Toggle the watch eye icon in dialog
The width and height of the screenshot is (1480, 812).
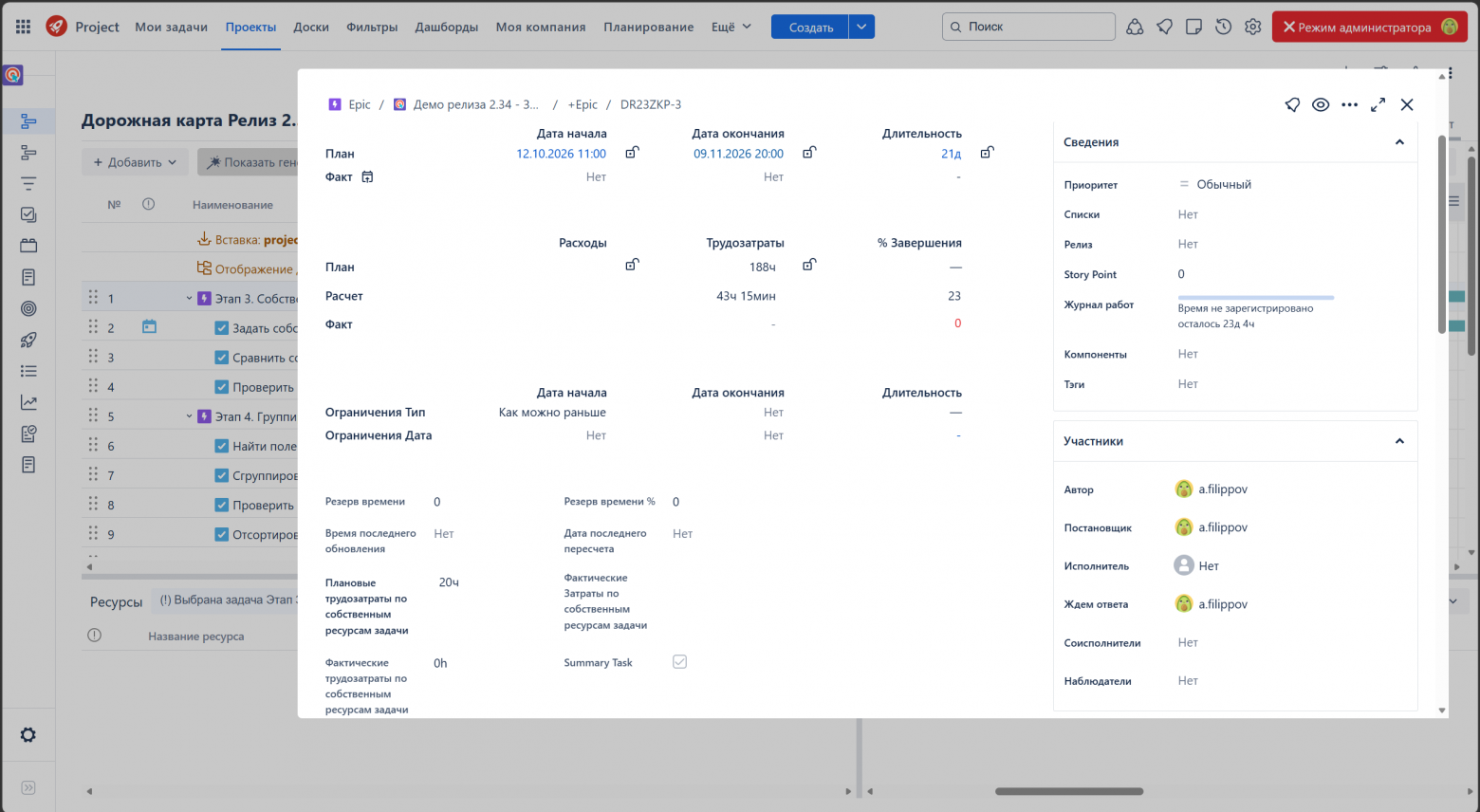1321,104
